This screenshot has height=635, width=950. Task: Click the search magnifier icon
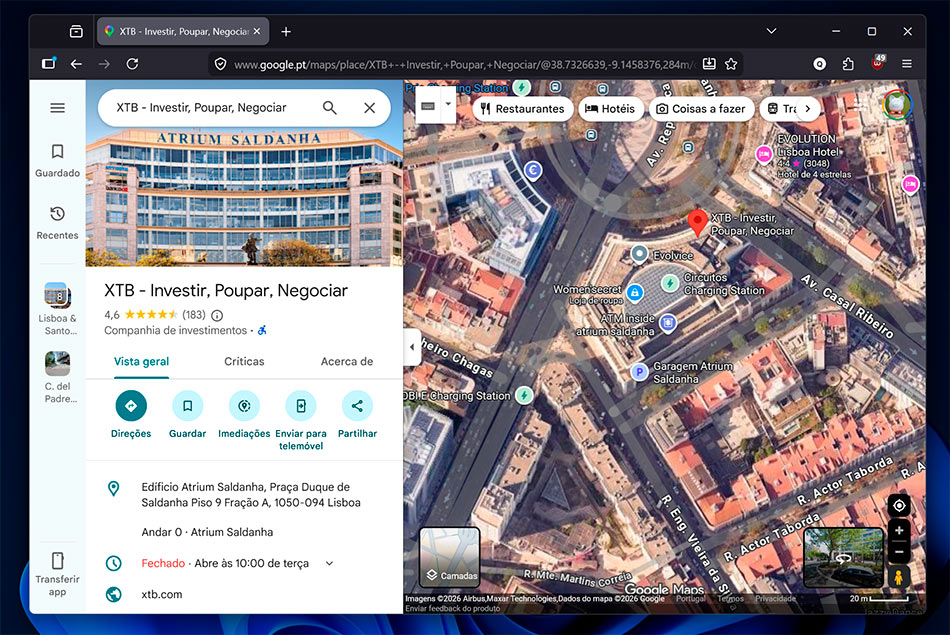330,108
